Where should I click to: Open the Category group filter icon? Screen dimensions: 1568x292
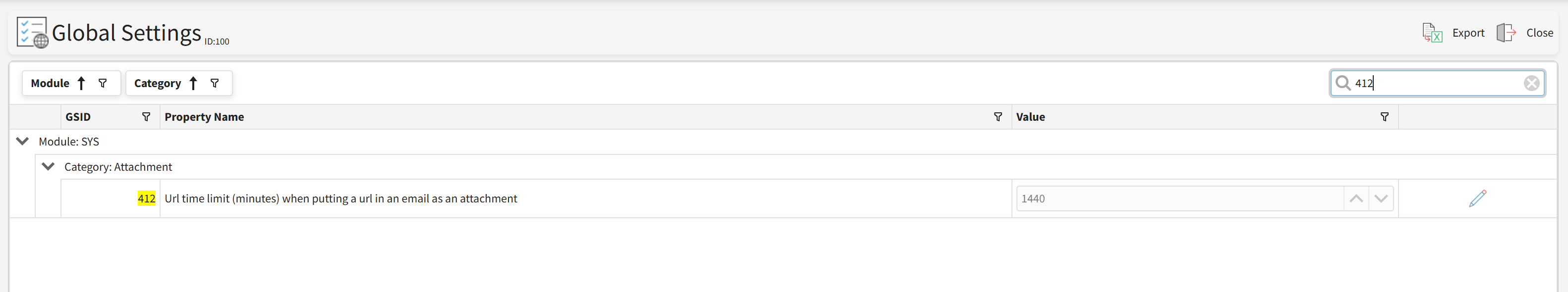coord(215,83)
